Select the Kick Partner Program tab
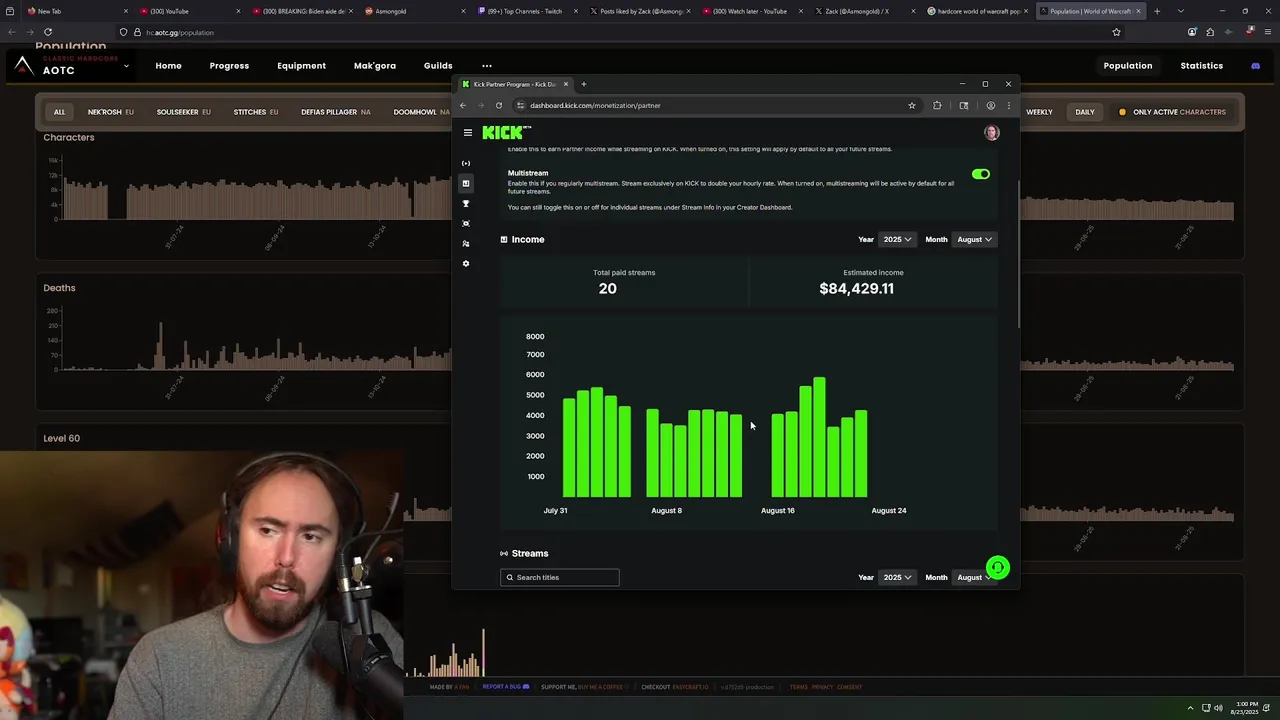 point(515,84)
